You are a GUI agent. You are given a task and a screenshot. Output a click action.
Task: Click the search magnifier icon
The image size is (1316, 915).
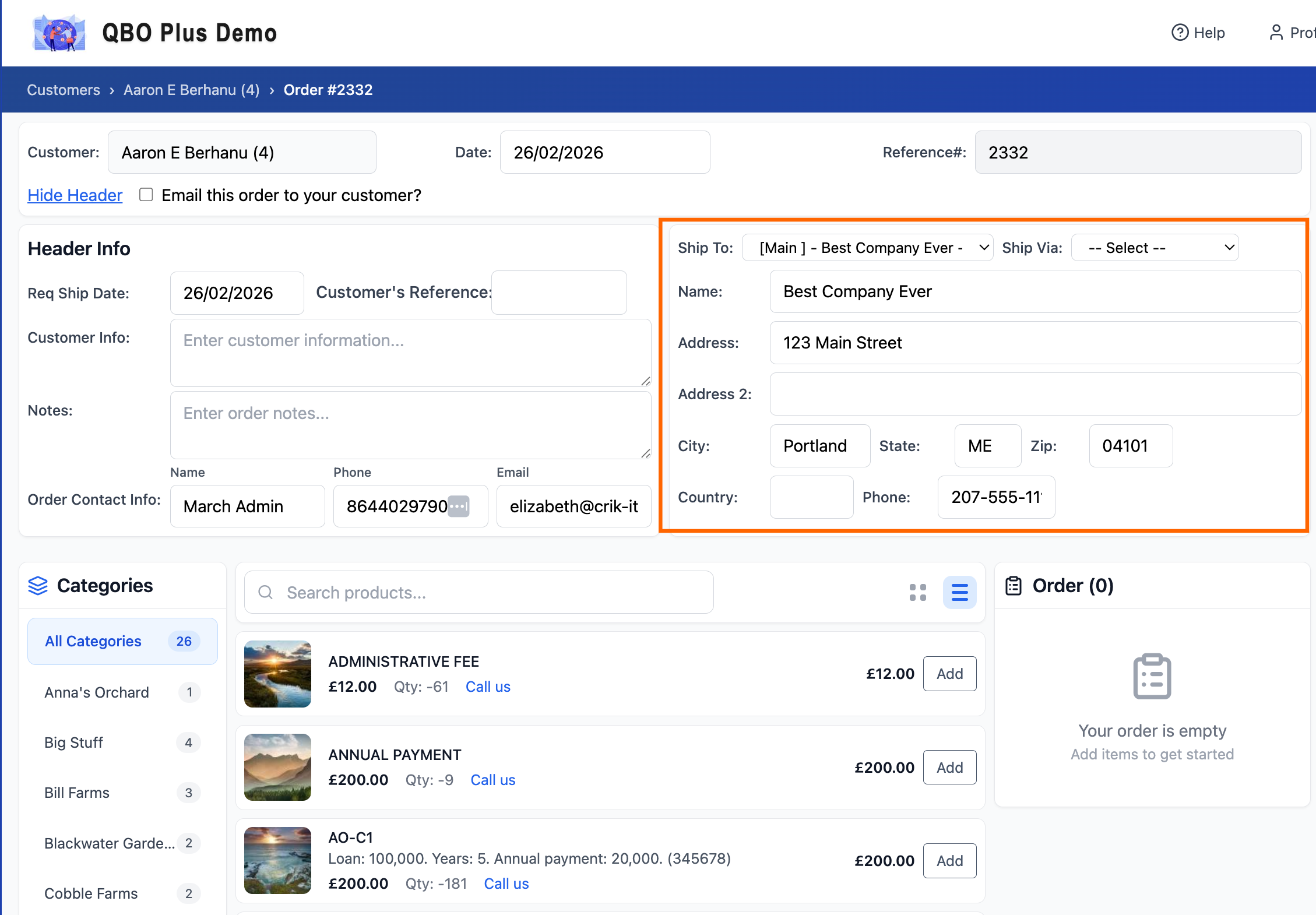(x=266, y=593)
